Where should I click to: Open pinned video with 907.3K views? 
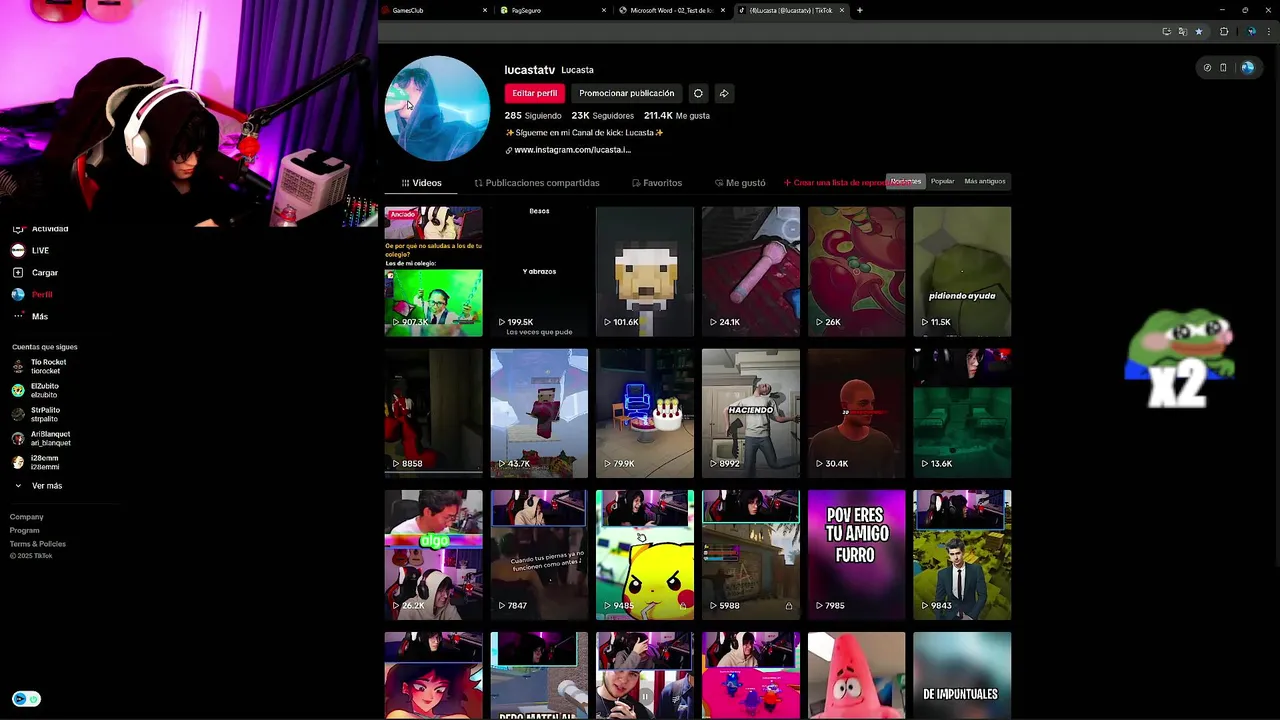[433, 271]
